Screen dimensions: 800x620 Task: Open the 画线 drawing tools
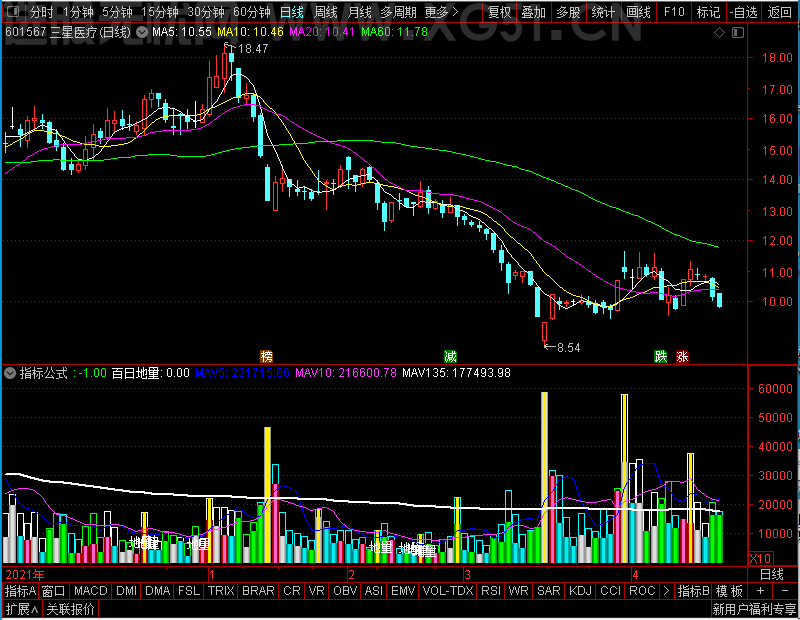638,12
